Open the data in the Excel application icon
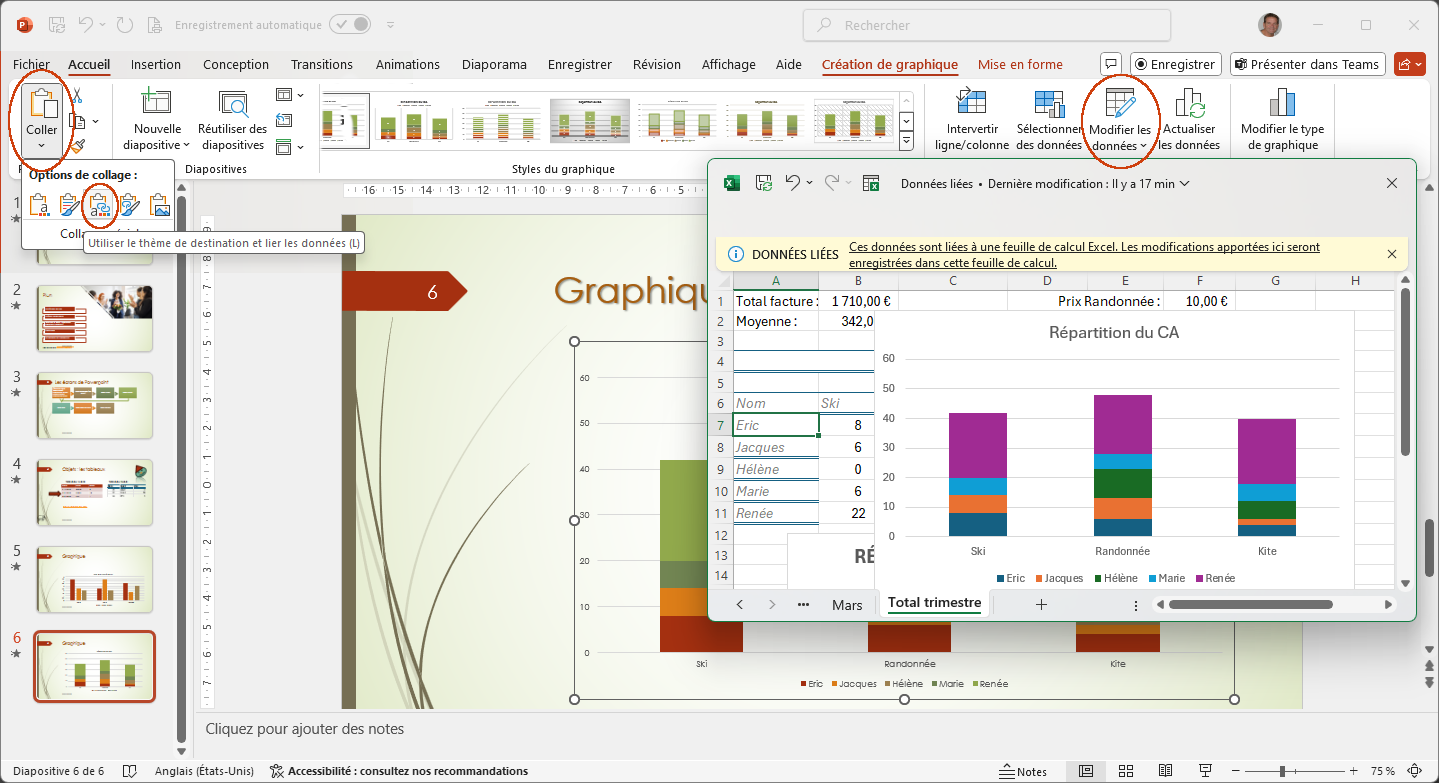Screen dimensions: 1439x783 [871, 183]
